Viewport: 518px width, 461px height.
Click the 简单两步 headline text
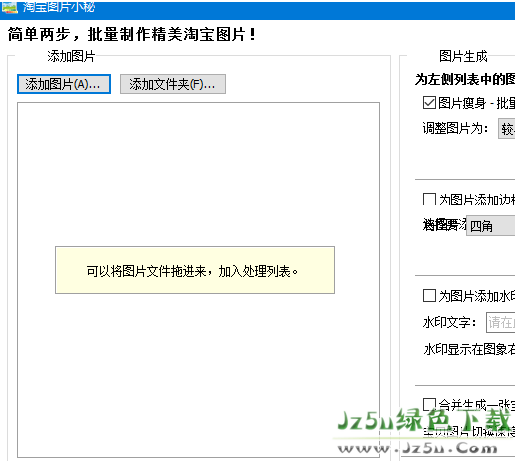point(132,34)
